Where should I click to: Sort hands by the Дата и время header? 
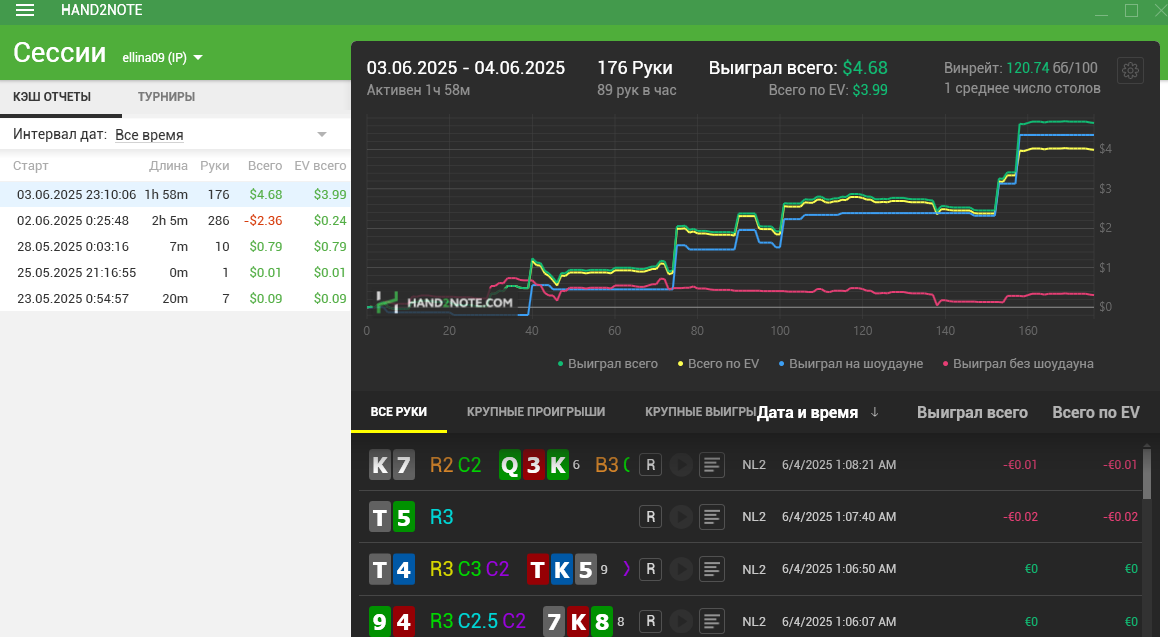tap(807, 412)
